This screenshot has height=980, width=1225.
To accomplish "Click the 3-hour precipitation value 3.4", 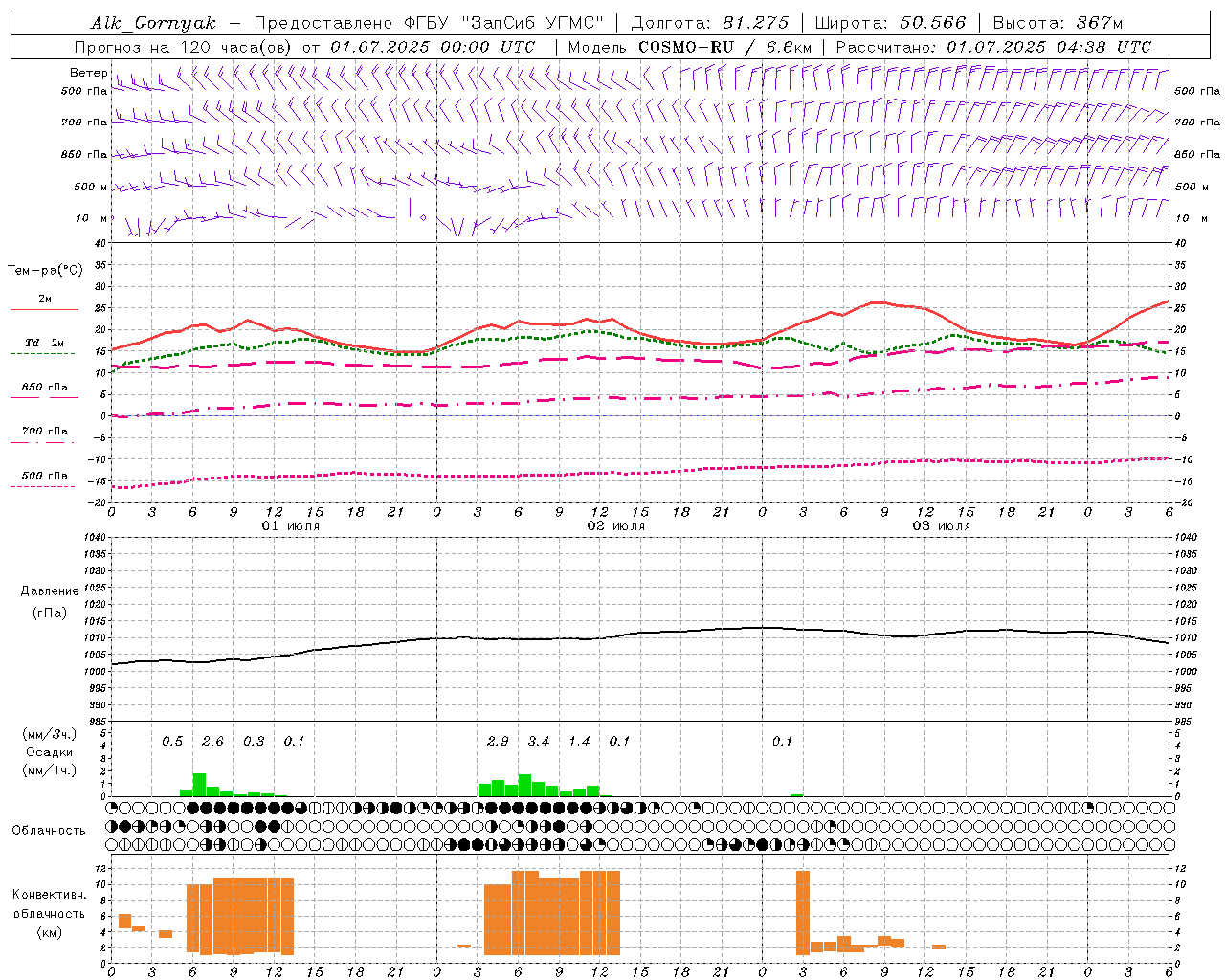I will click(539, 741).
